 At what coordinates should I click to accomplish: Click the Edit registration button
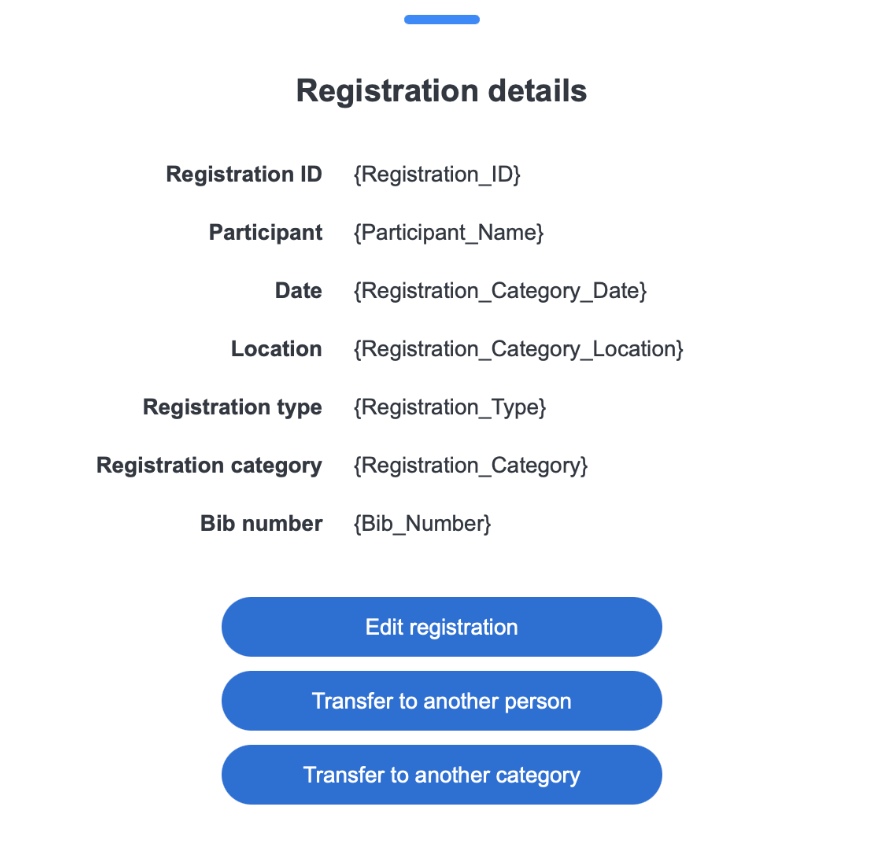441,627
